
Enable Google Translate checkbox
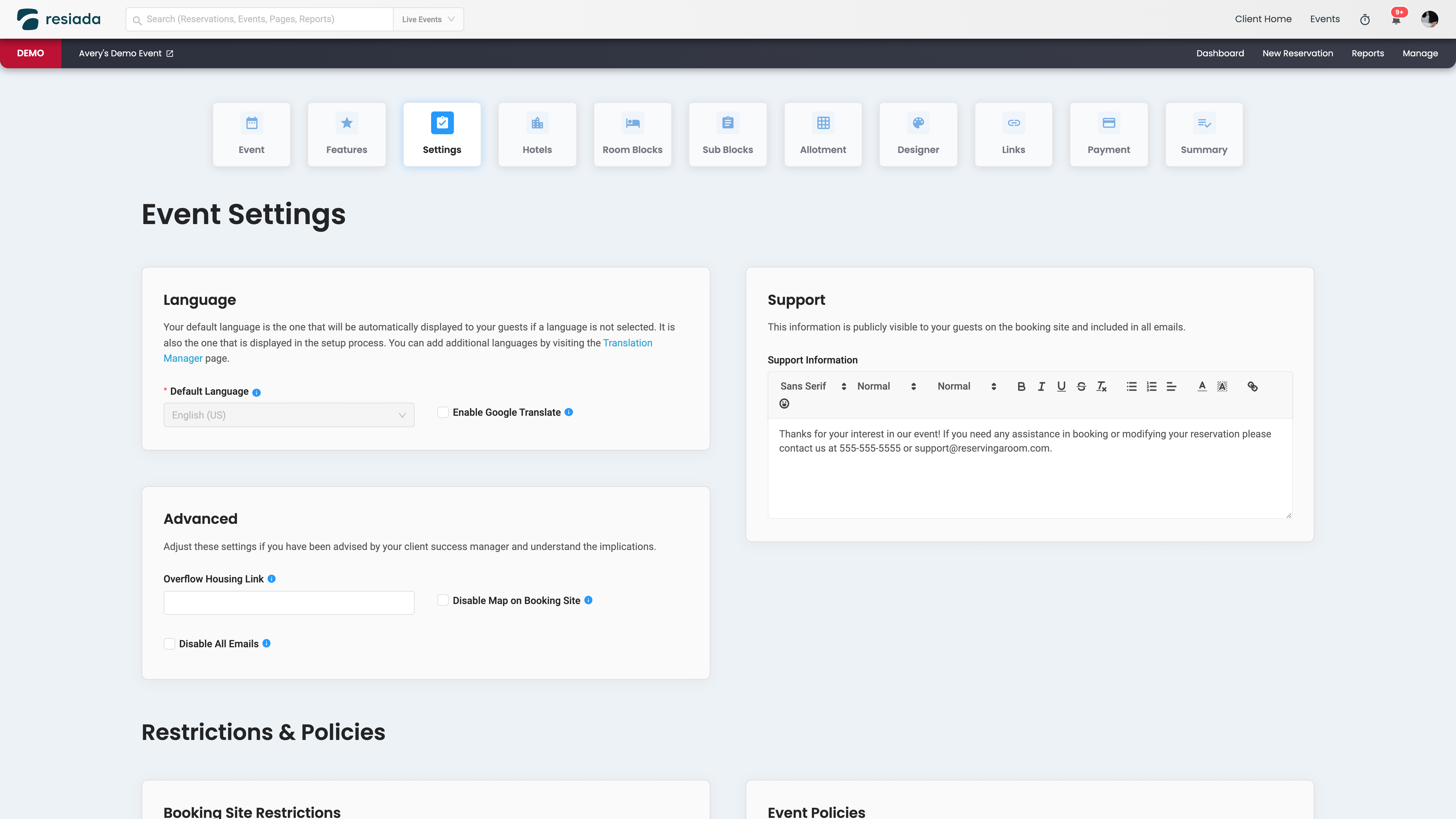click(443, 413)
